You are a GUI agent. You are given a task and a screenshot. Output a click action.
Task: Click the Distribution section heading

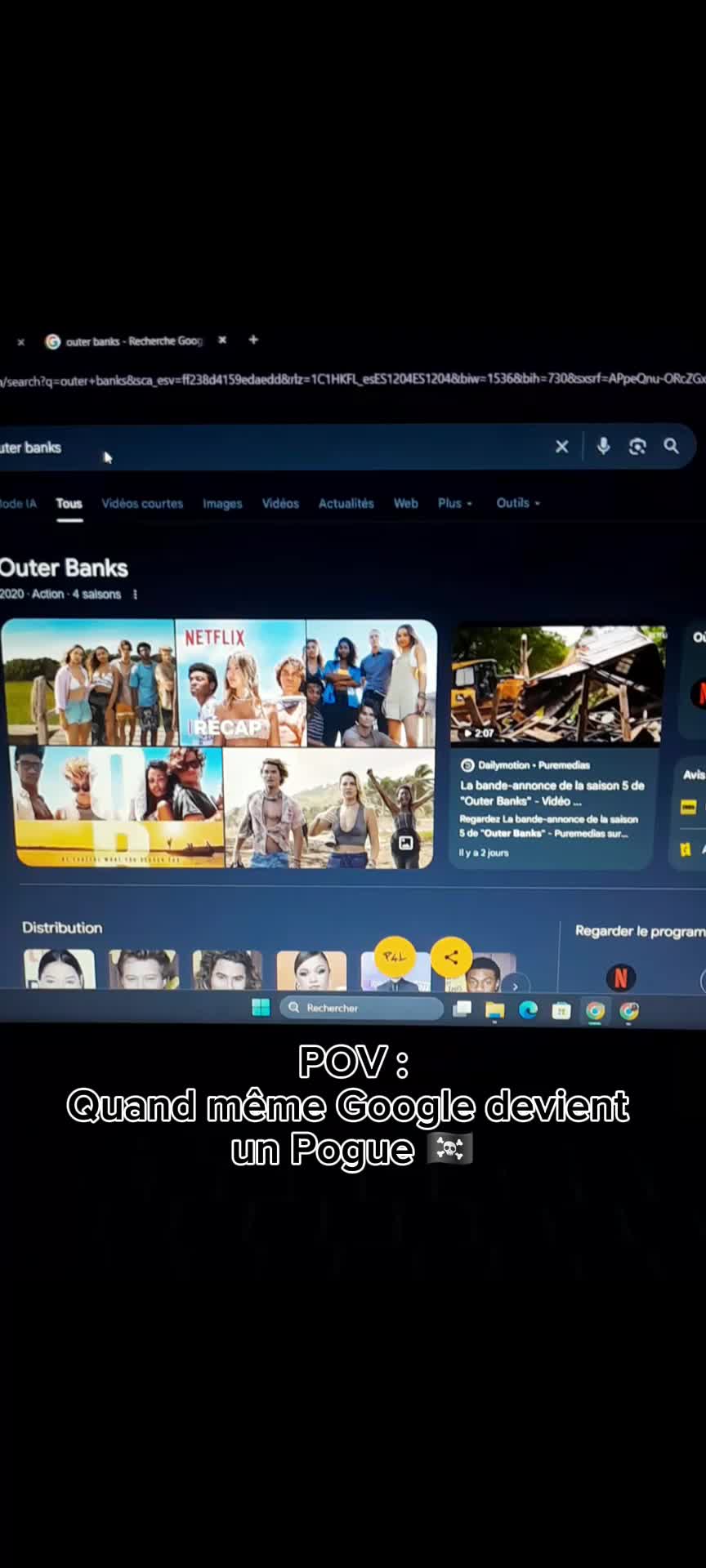[62, 928]
